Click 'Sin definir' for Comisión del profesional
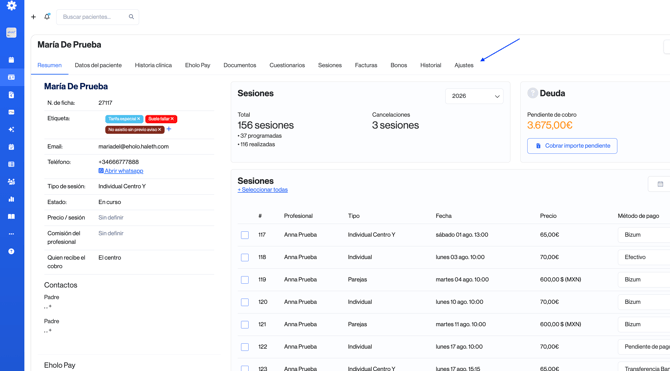 coord(111,233)
